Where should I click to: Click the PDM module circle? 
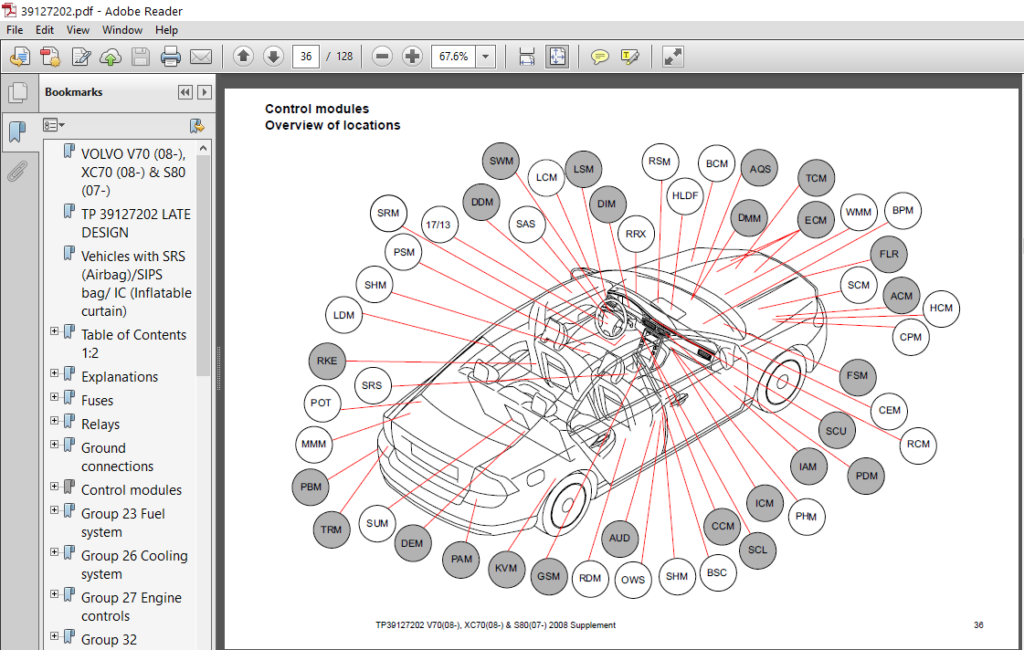(867, 476)
